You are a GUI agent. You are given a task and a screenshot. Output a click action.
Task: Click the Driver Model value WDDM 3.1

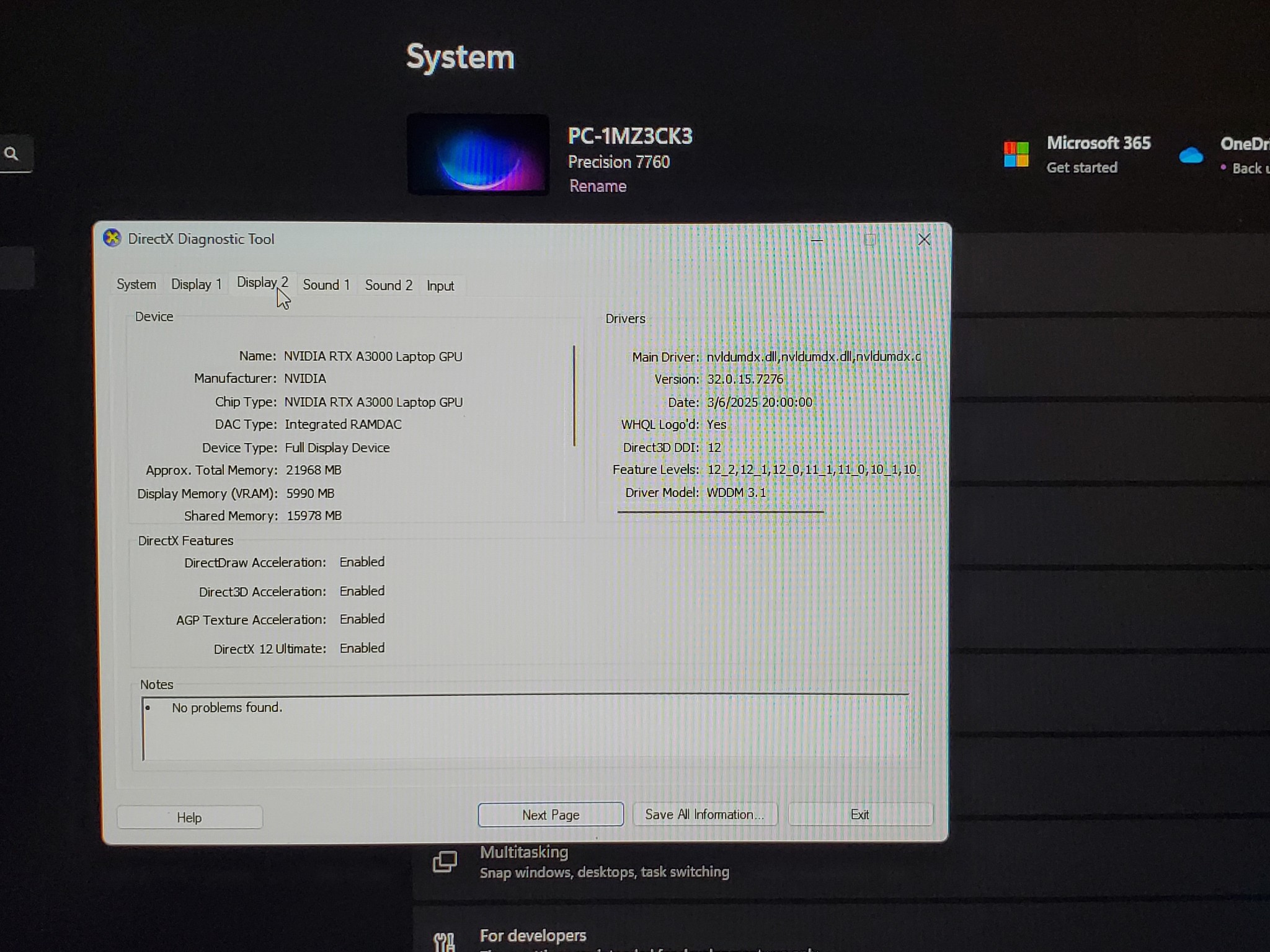(x=736, y=493)
